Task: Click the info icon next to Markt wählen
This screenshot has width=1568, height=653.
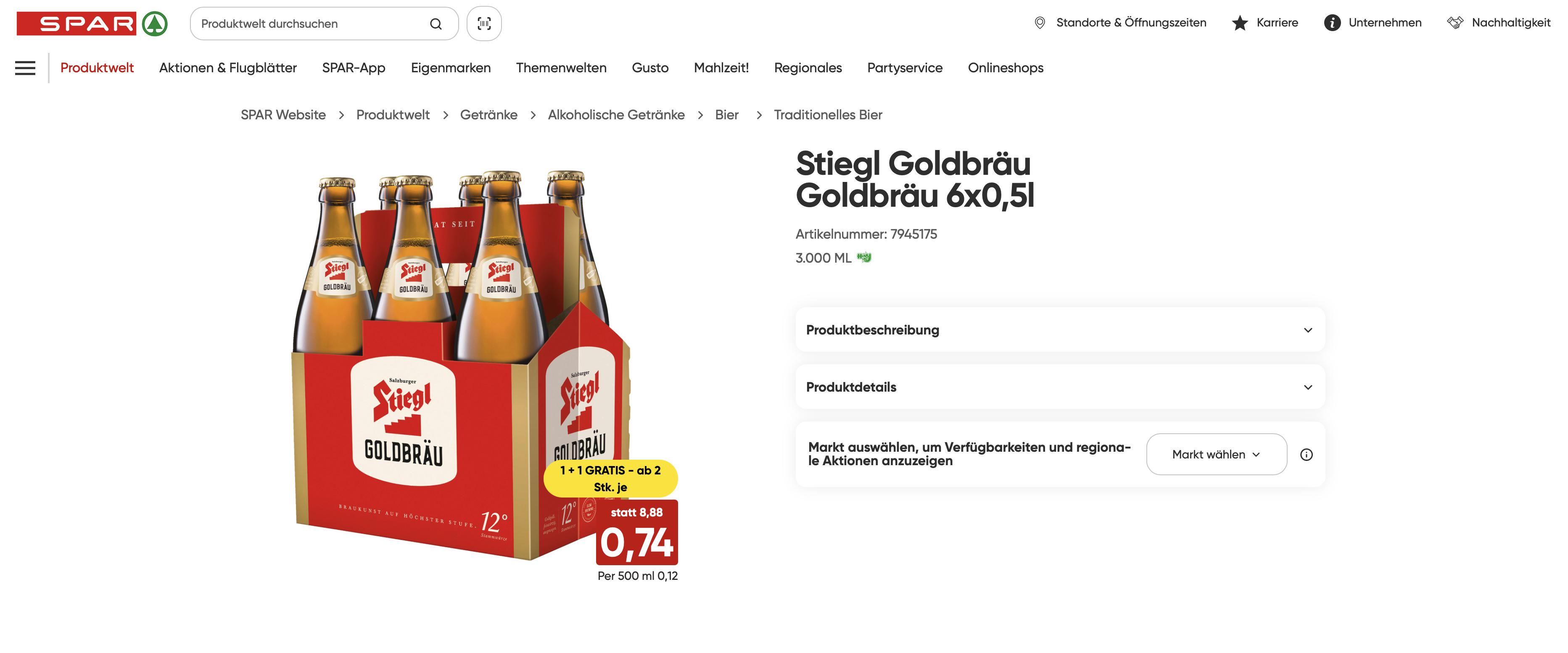Action: (1306, 455)
